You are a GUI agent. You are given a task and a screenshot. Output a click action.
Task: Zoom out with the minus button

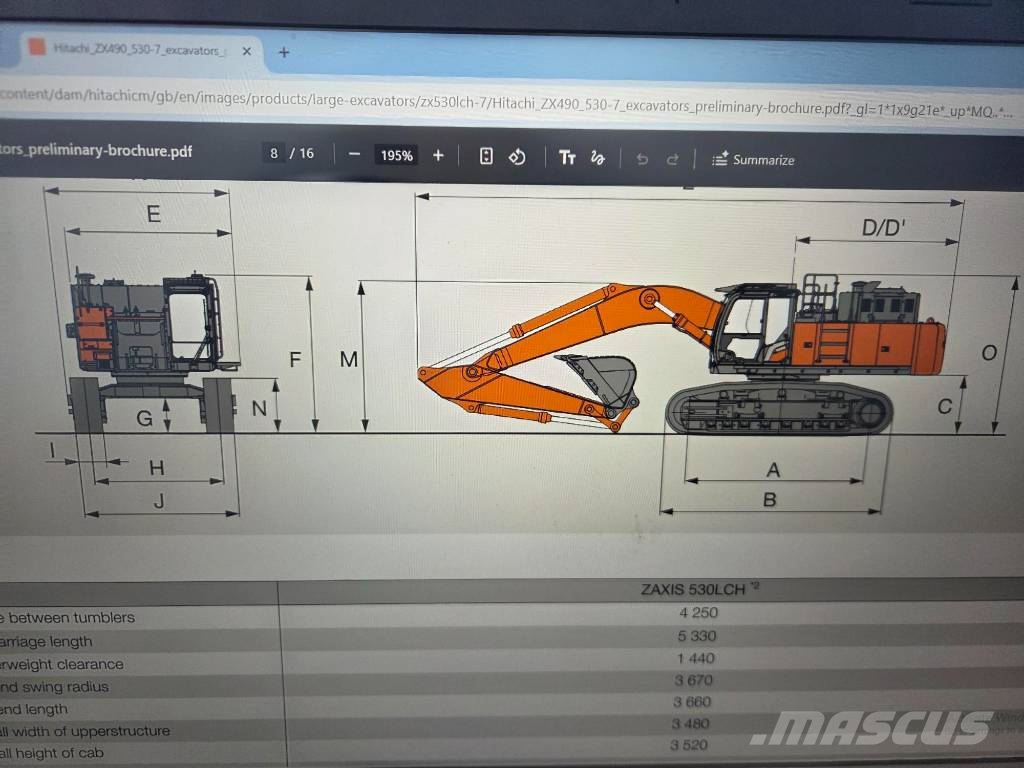tap(355, 154)
